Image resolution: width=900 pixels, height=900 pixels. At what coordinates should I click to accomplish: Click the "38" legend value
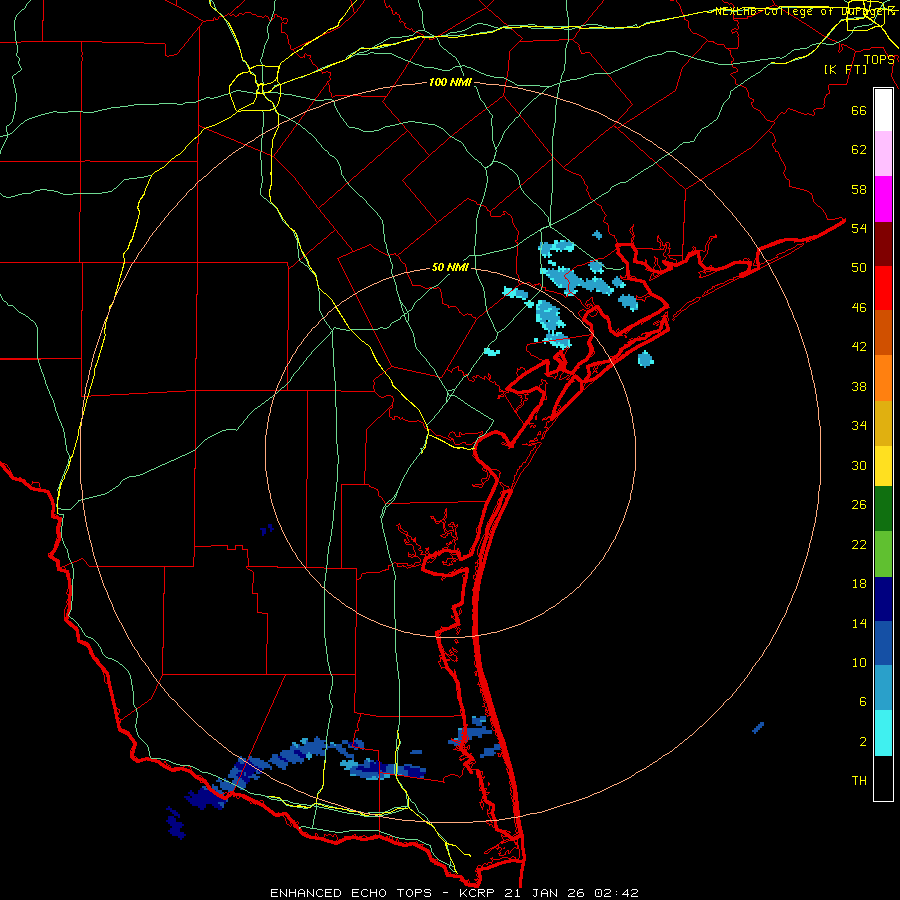(859, 386)
